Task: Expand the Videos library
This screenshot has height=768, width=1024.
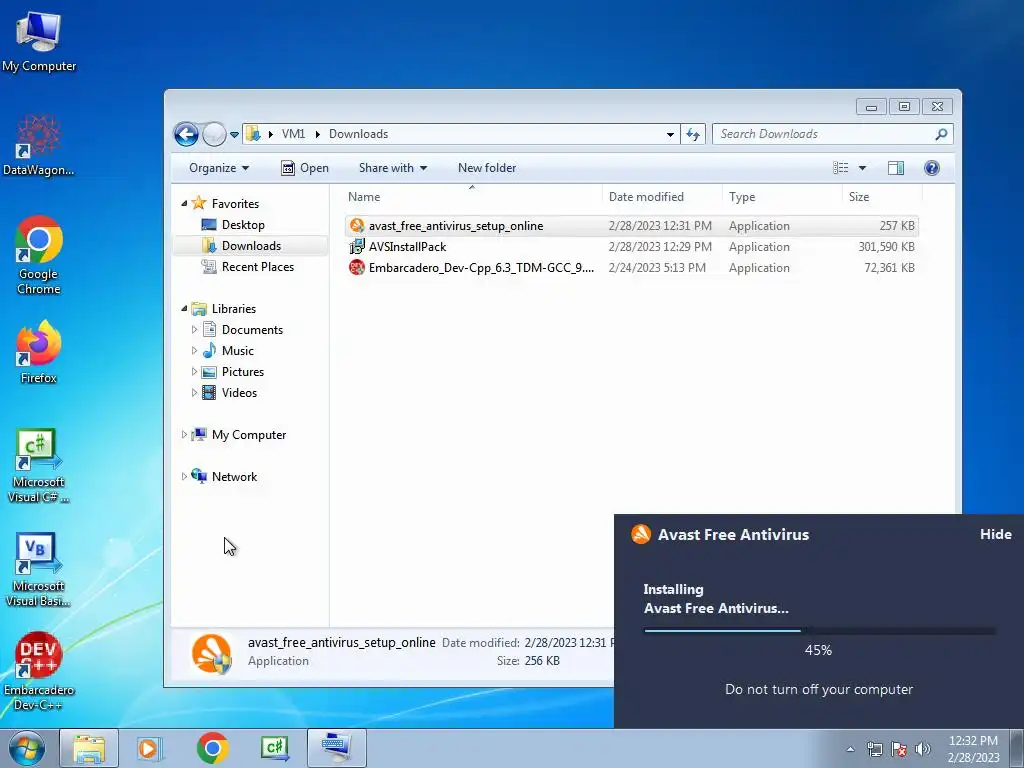Action: tap(194, 392)
